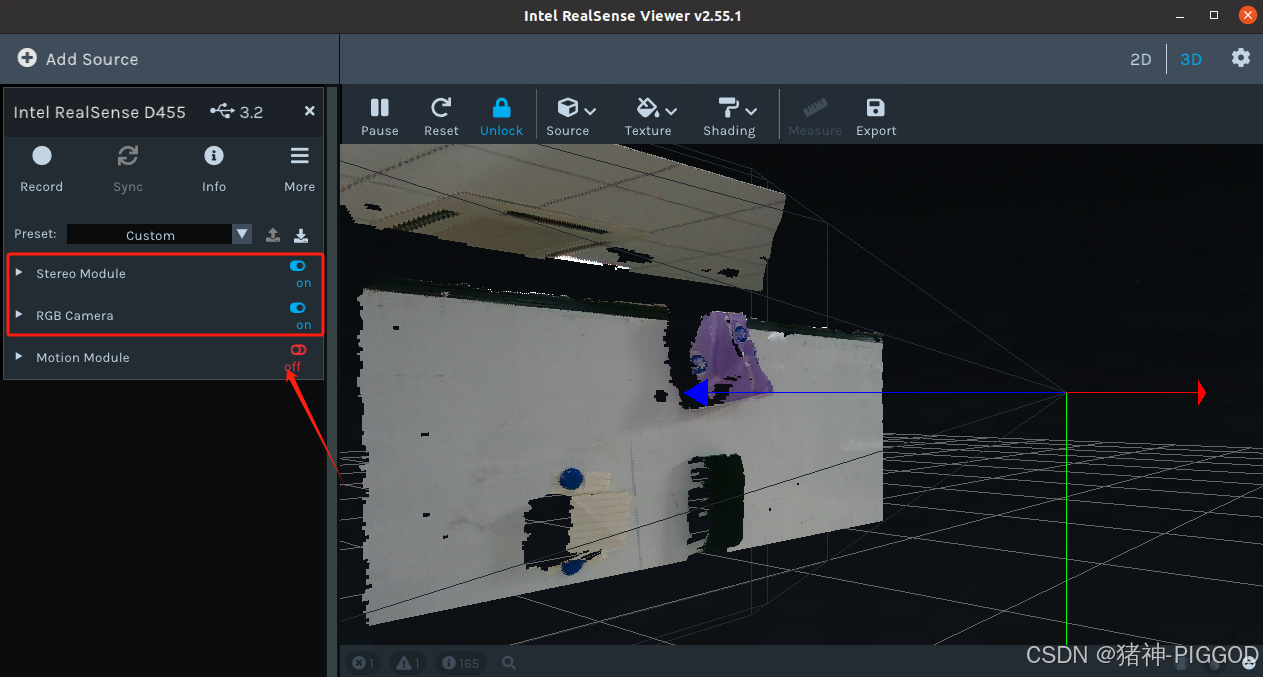
Task: Reset the 3D view
Action: pos(441,116)
